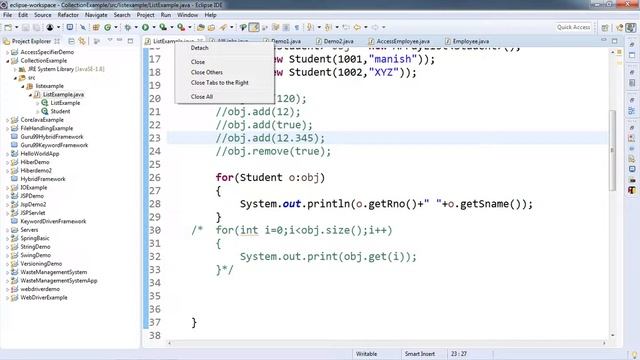Toggle Link with Editor in Project Explorer
The height and width of the screenshot is (360, 640).
click(x=82, y=41)
